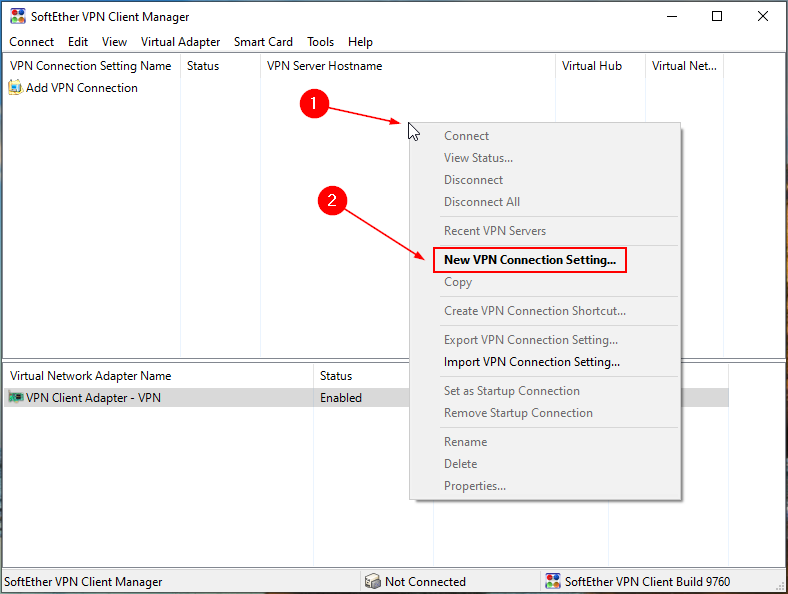Open the Edit menu
This screenshot has width=788, height=594.
[78, 42]
